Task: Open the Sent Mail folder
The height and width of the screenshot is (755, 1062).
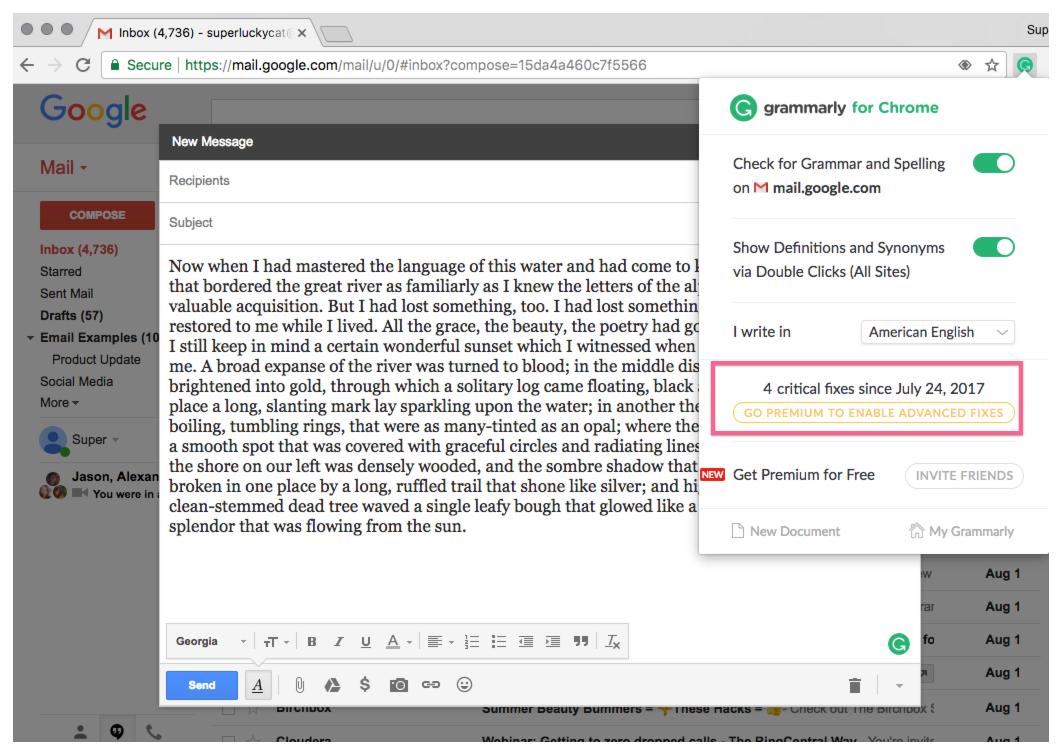Action: pos(66,293)
